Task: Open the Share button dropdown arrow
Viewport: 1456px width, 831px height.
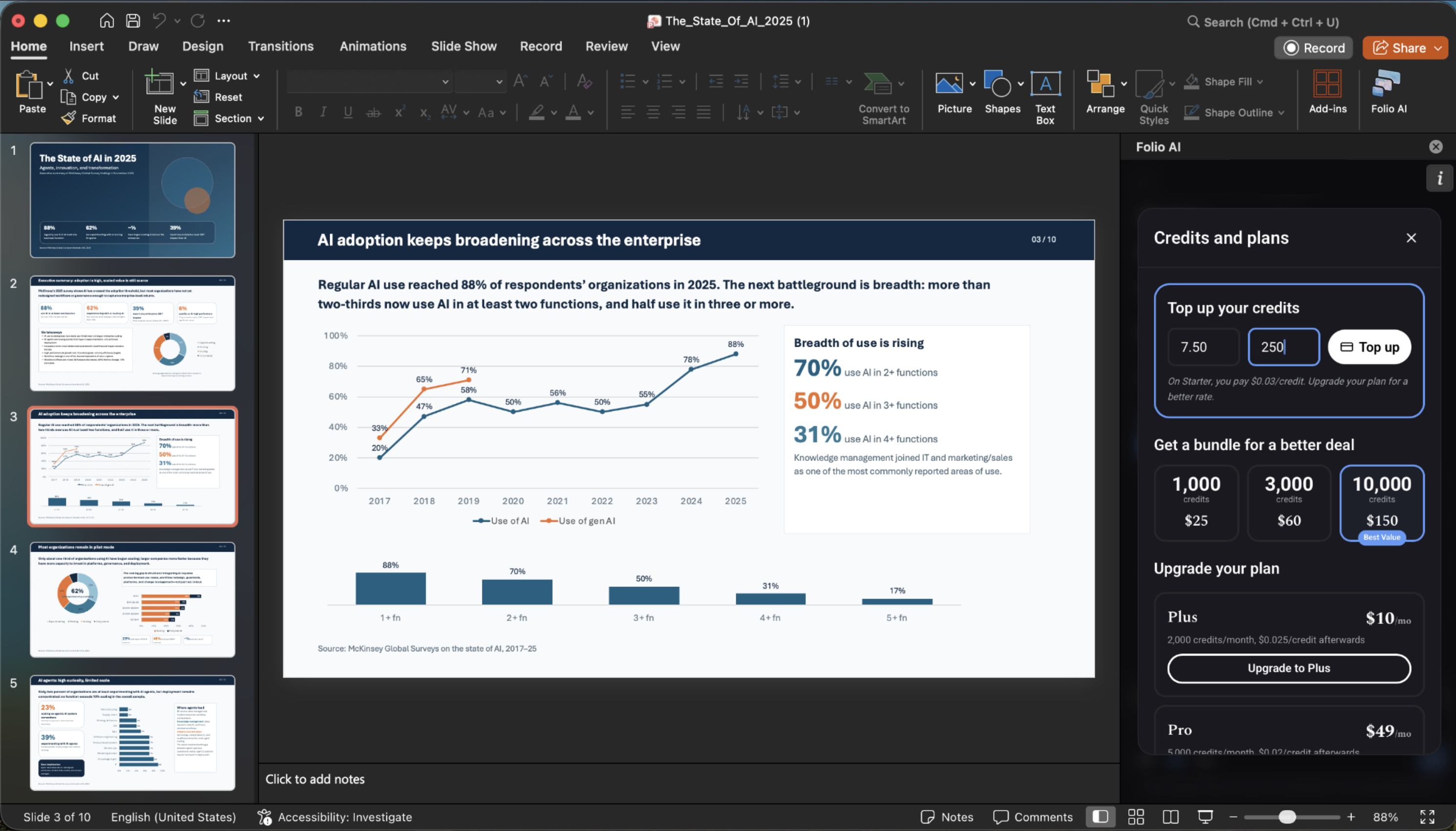Action: (1438, 48)
